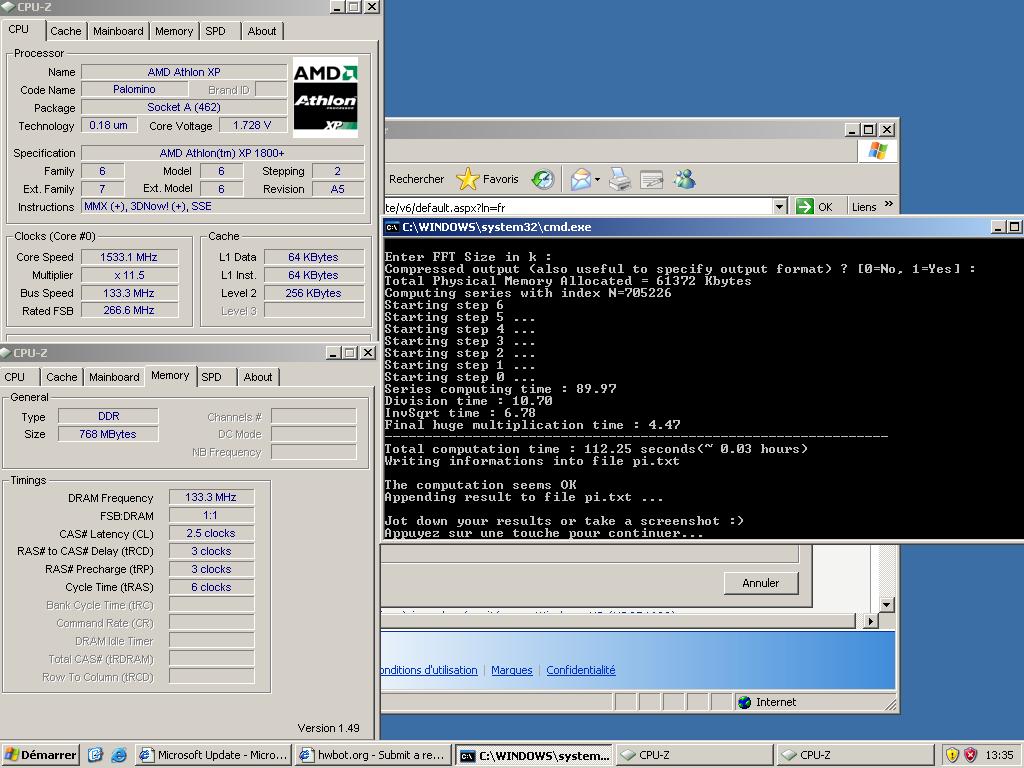The width and height of the screenshot is (1024, 768).
Task: Click the 13:35 system clock
Action: 999,755
